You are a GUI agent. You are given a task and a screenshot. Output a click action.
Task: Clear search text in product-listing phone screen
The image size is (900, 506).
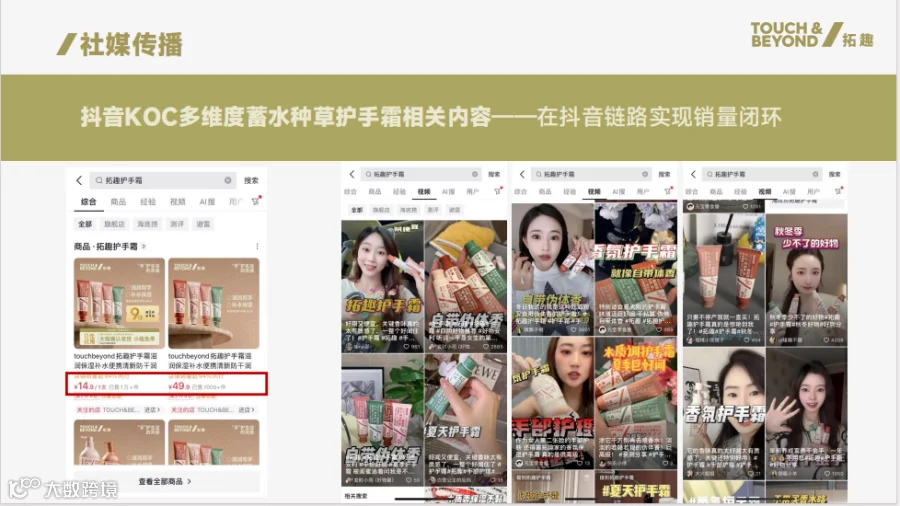[x=228, y=180]
